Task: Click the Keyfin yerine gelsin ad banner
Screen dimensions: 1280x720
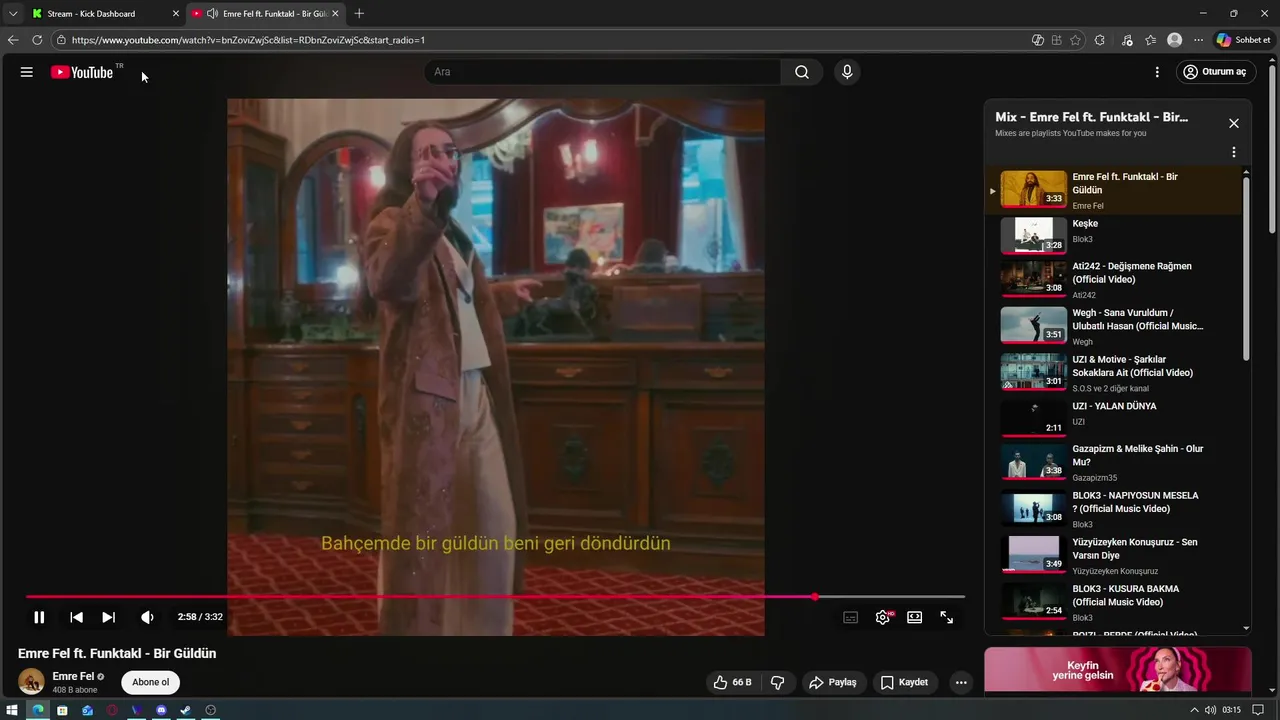Action: [x=1118, y=670]
